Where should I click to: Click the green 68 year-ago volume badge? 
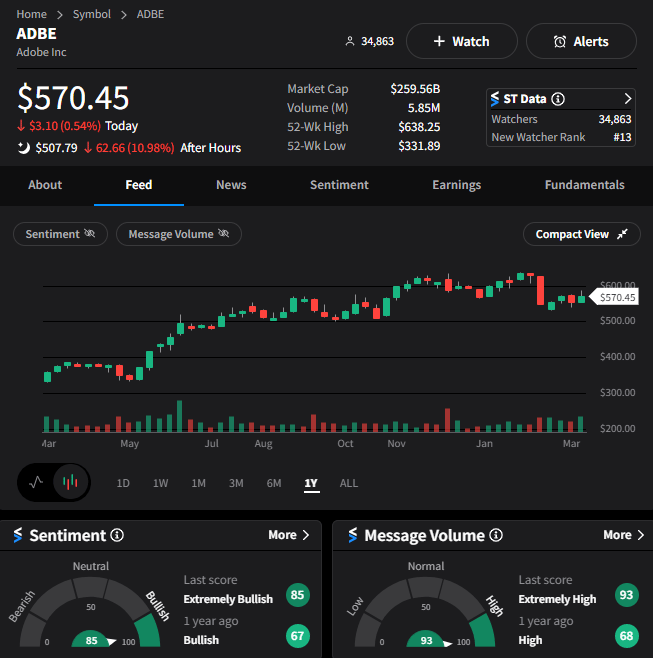(627, 636)
